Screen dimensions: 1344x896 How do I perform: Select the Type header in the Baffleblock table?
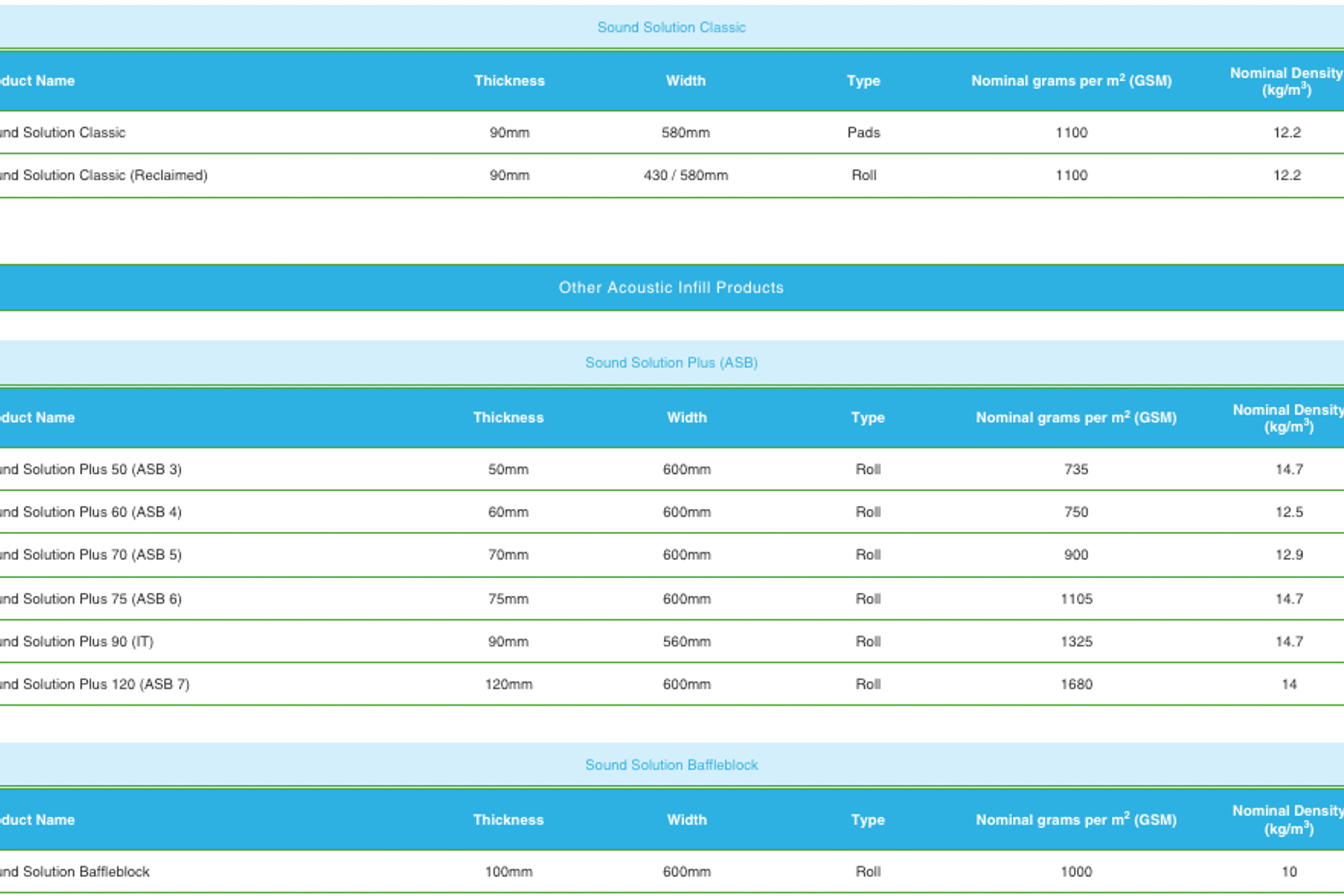[868, 821]
